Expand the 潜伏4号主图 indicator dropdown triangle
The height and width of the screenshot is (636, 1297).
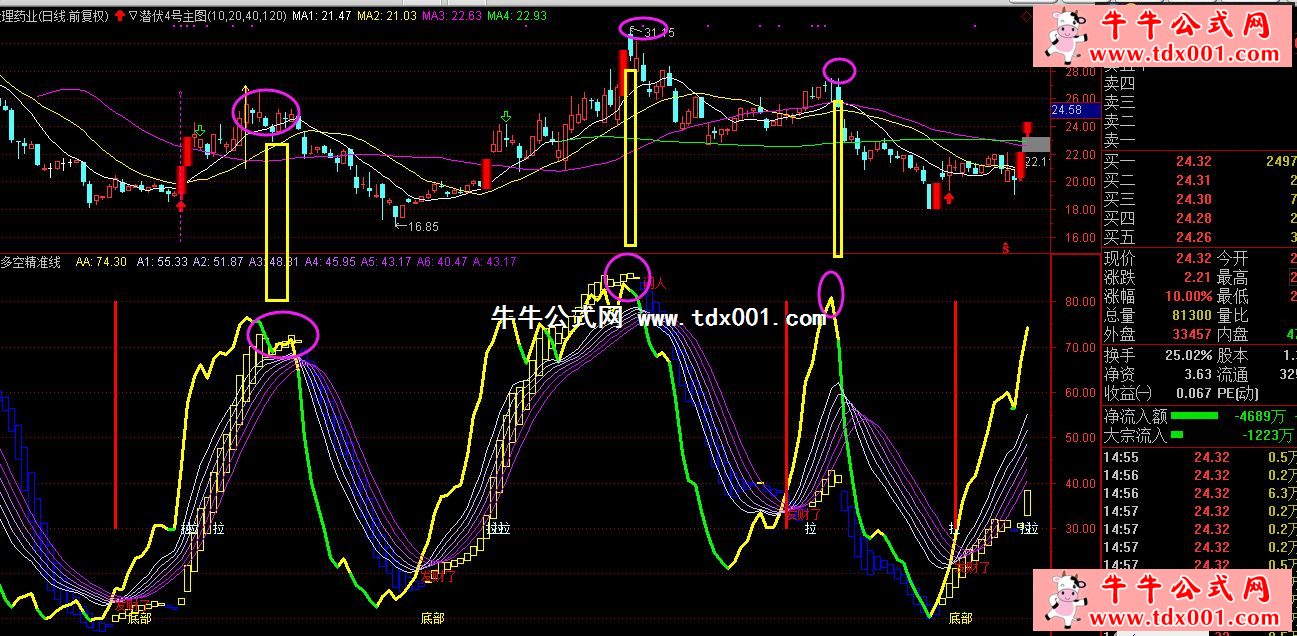tap(135, 16)
